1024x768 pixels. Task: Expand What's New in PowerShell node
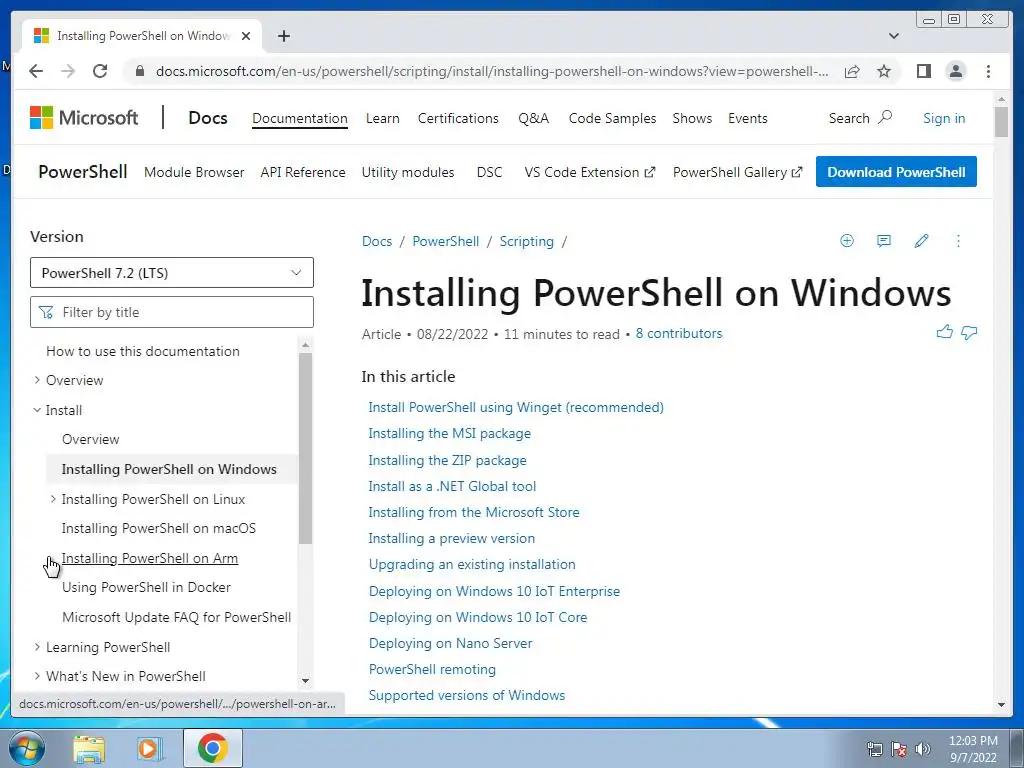[x=37, y=677]
